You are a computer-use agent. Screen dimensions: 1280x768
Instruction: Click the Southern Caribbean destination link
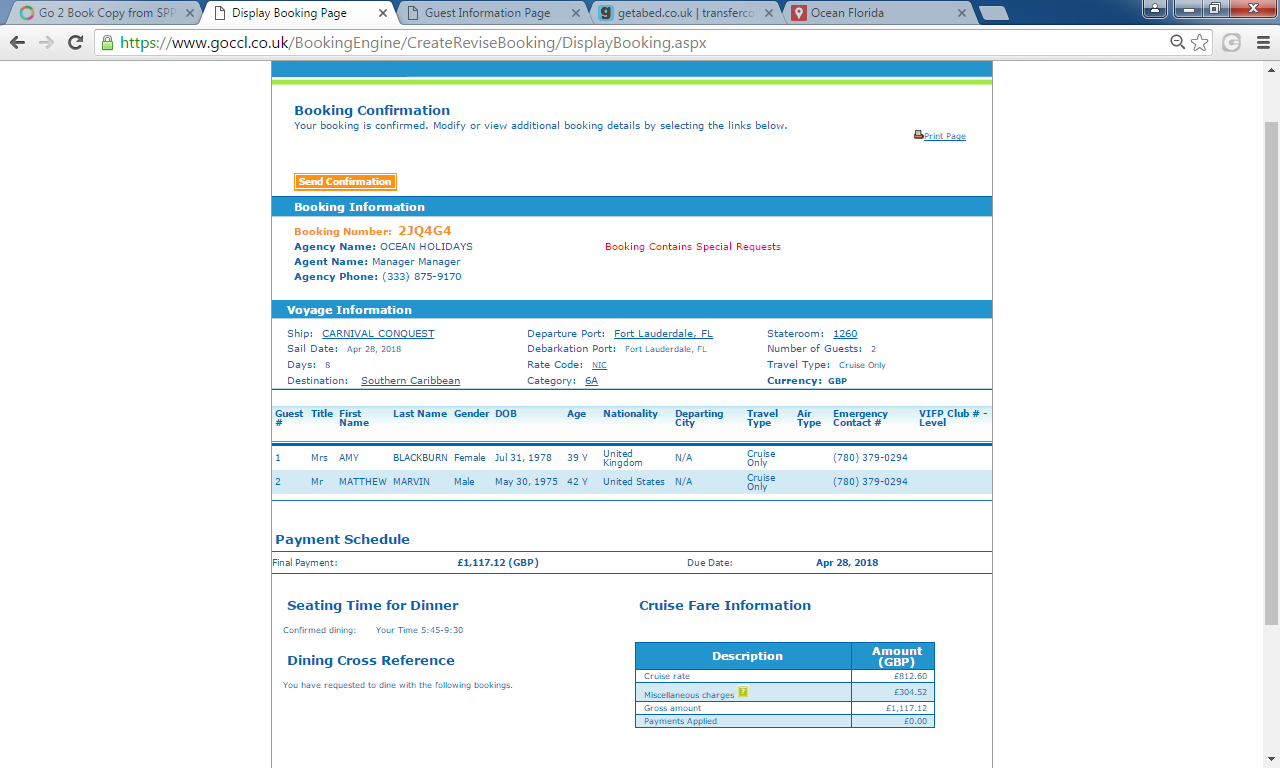point(411,381)
